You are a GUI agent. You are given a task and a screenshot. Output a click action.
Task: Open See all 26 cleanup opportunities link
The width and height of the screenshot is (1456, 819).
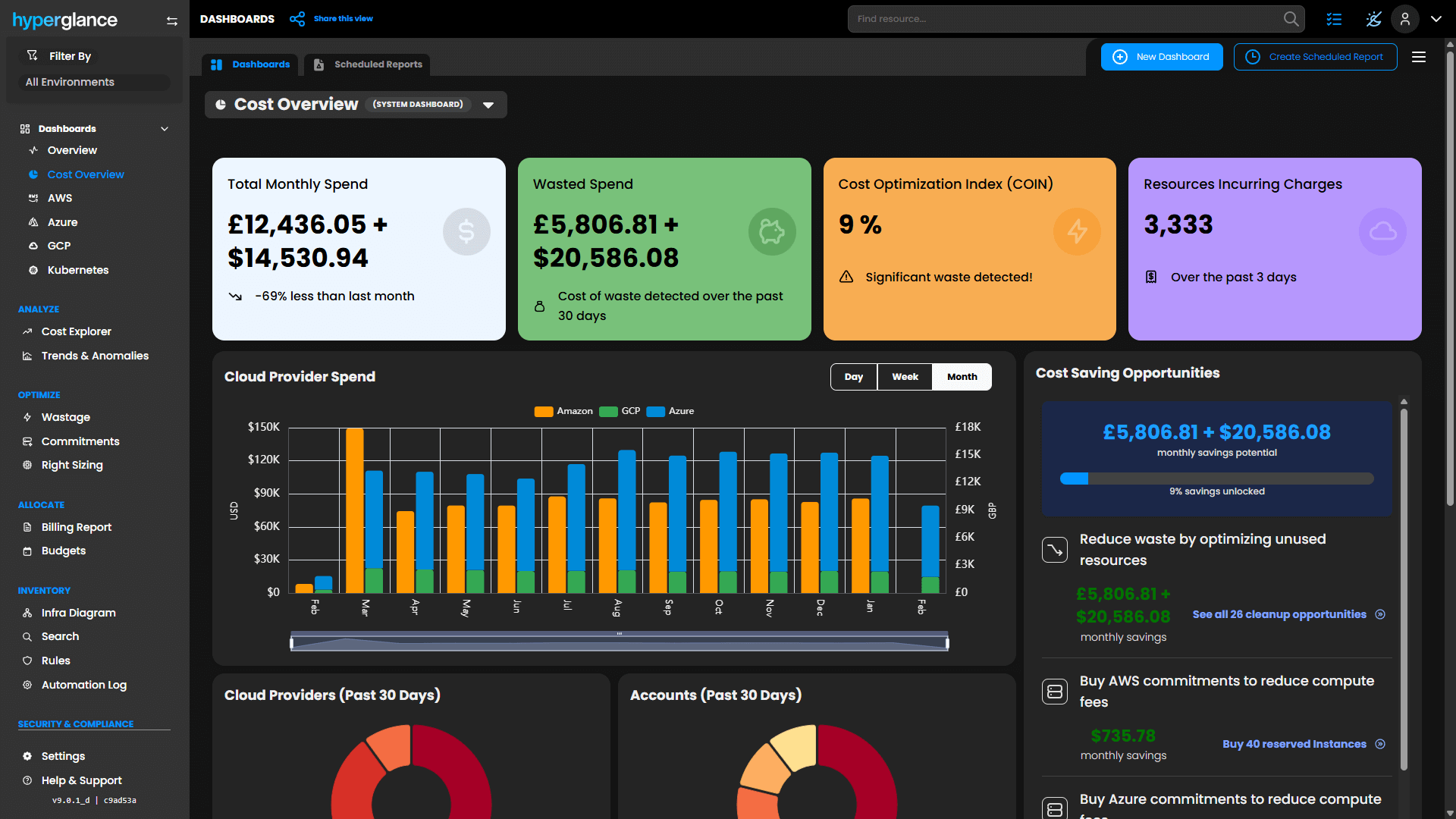(x=1279, y=614)
